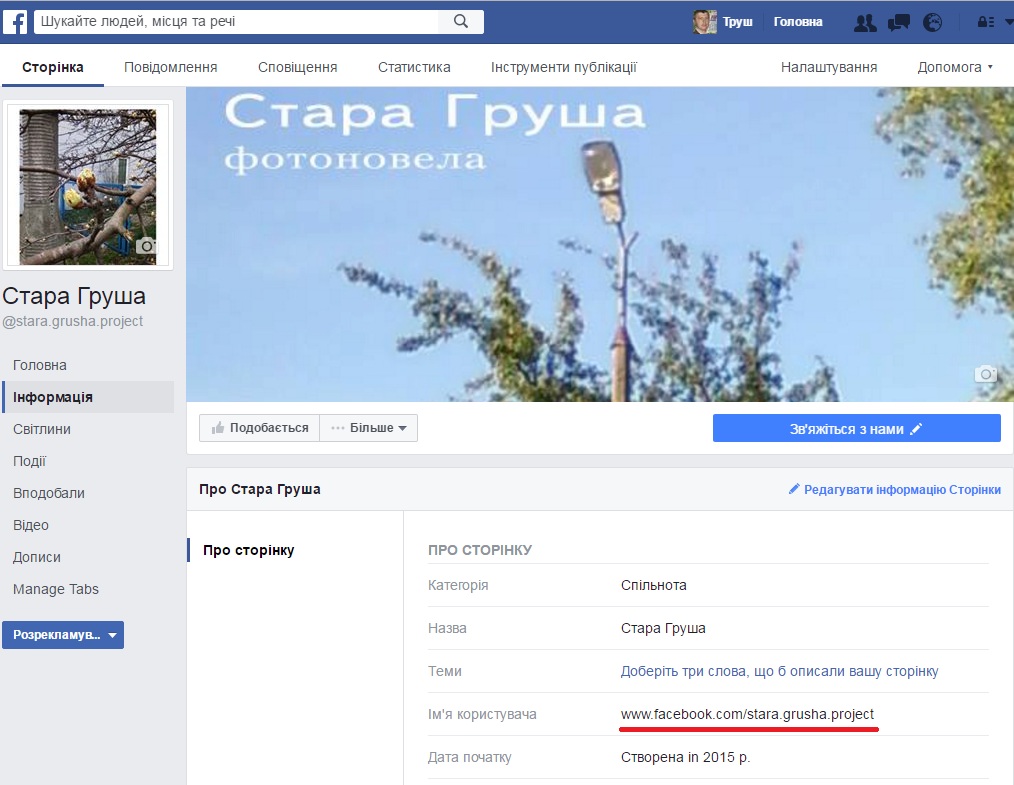
Task: Expand the Більше dropdown button
Action: [369, 428]
